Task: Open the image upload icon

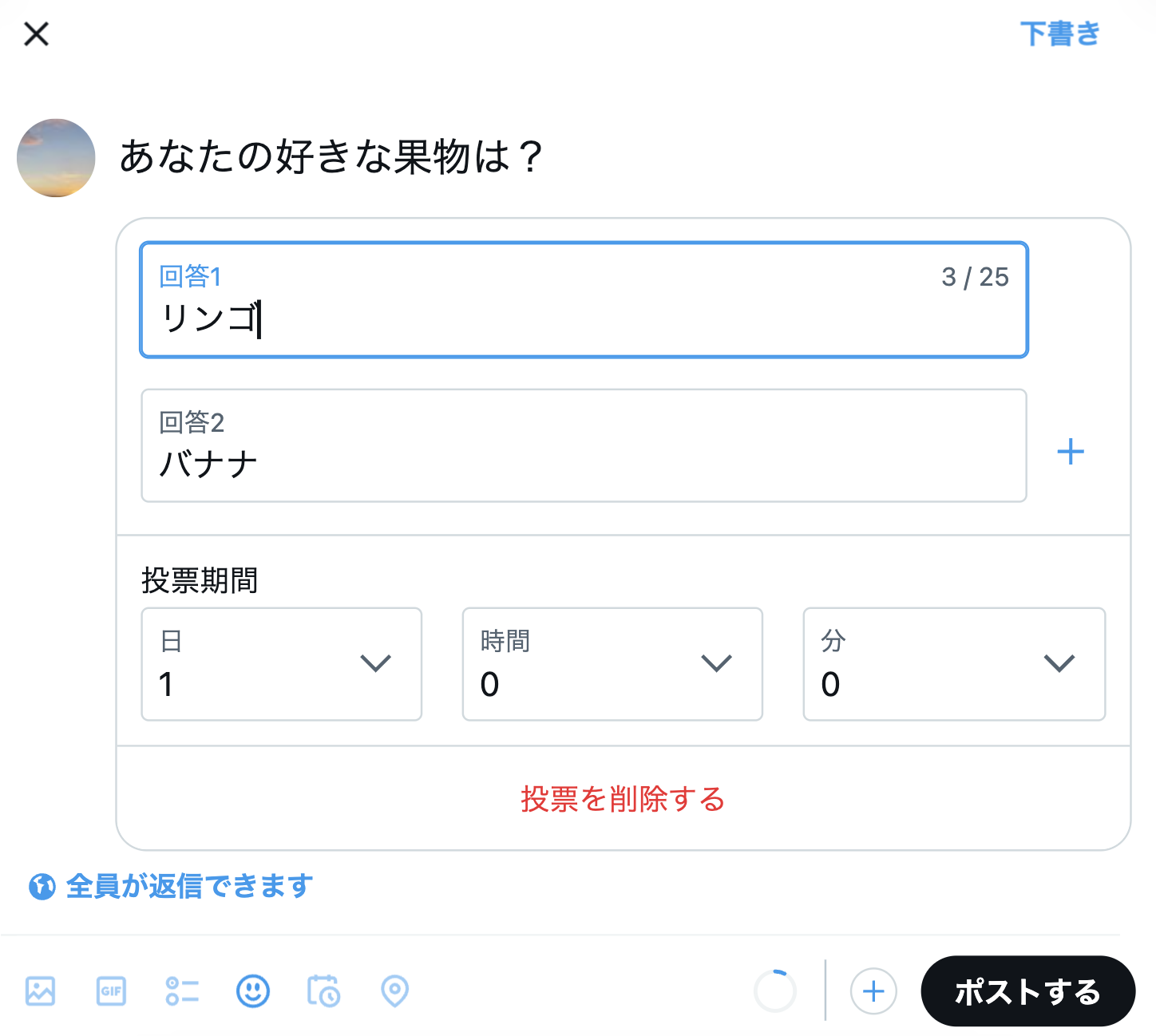Action: (39, 991)
